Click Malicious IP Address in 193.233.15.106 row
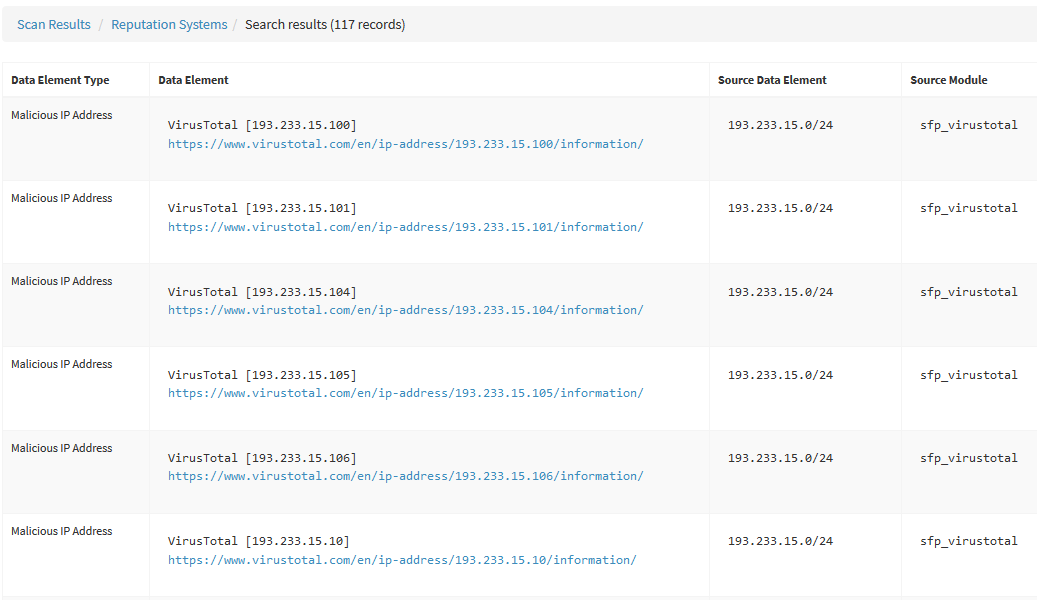 tap(62, 448)
